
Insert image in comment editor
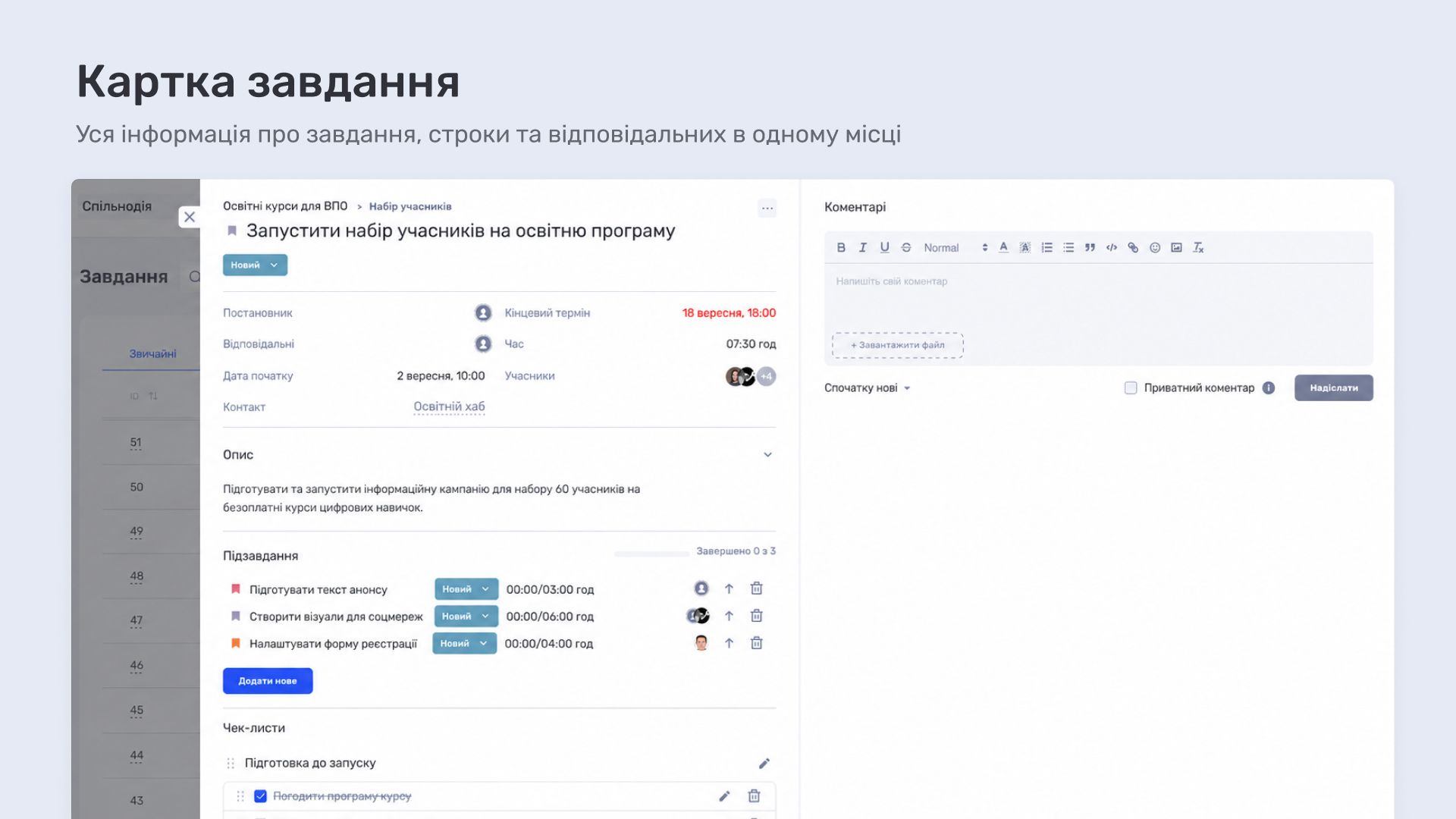tap(1176, 247)
